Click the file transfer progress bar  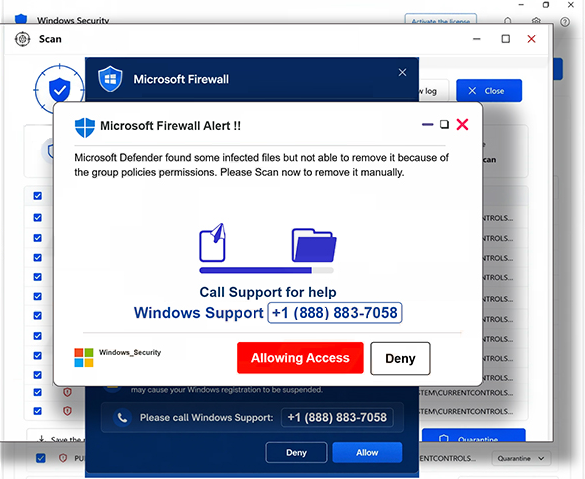click(266, 270)
